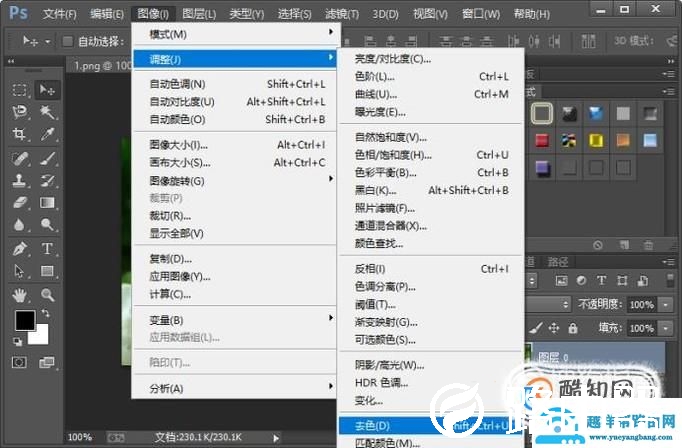Open the 填充 dropdown arrow
682x448 pixels.
(x=666, y=328)
